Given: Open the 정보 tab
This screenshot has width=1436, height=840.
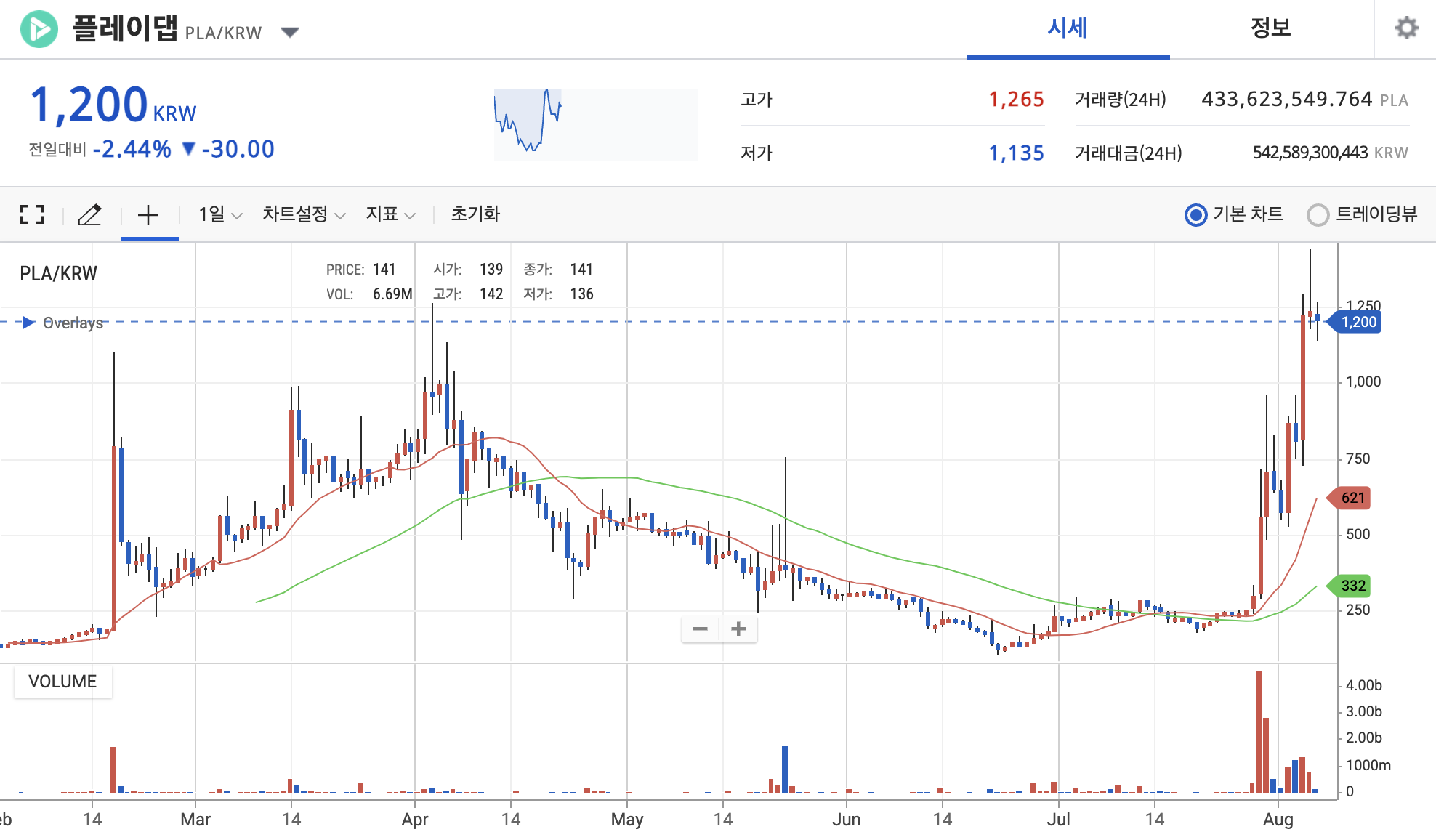Looking at the screenshot, I should point(1270,28).
